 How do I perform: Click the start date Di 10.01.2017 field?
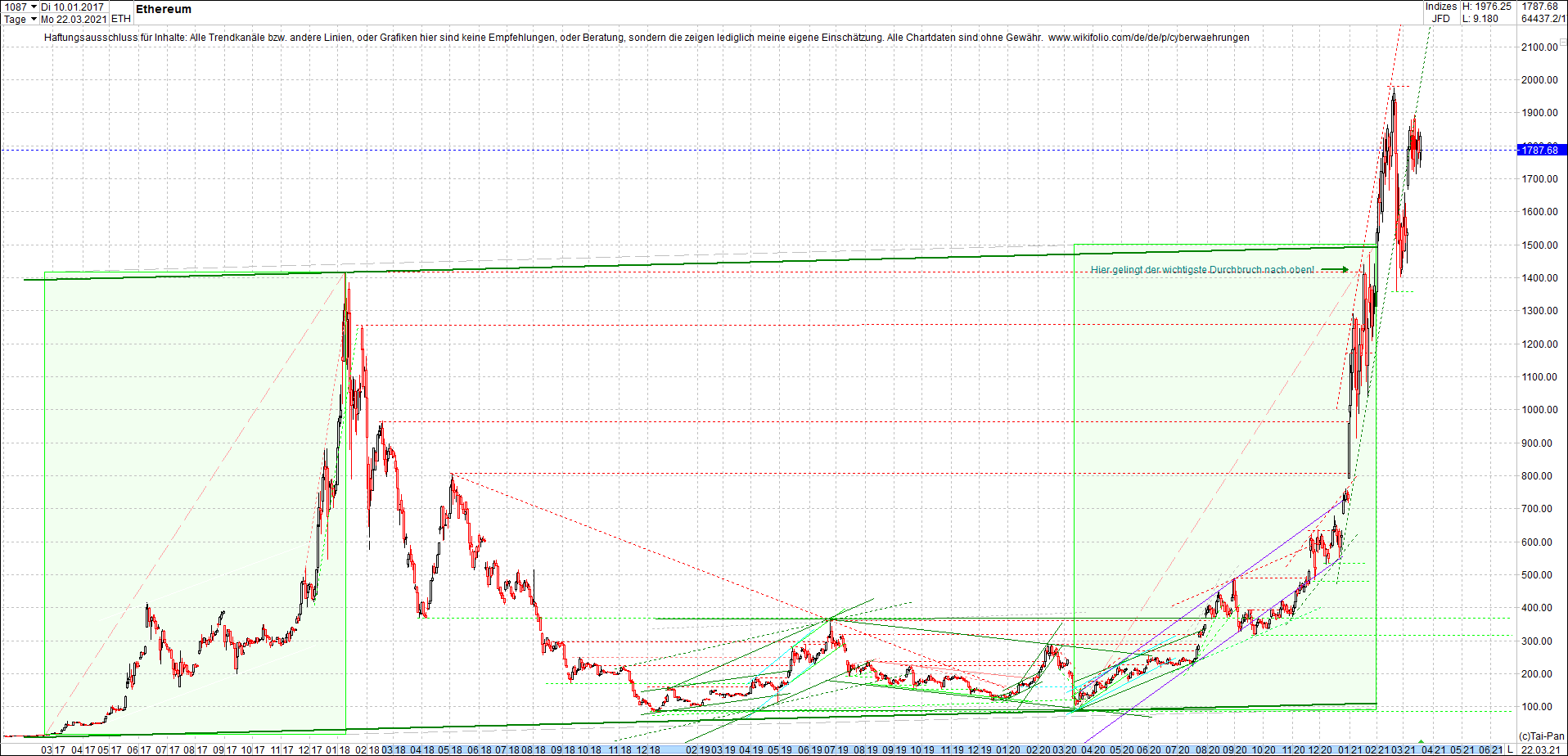74,7
